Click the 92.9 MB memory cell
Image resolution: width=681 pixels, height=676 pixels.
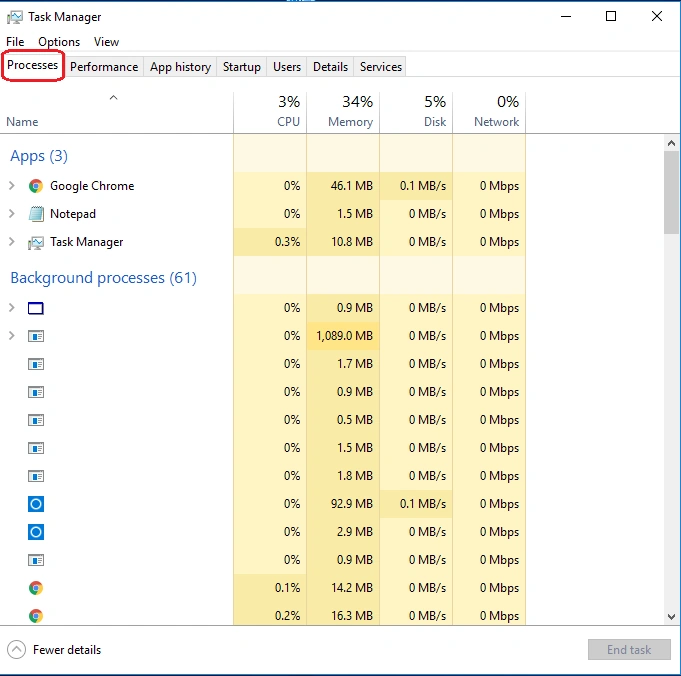click(343, 504)
